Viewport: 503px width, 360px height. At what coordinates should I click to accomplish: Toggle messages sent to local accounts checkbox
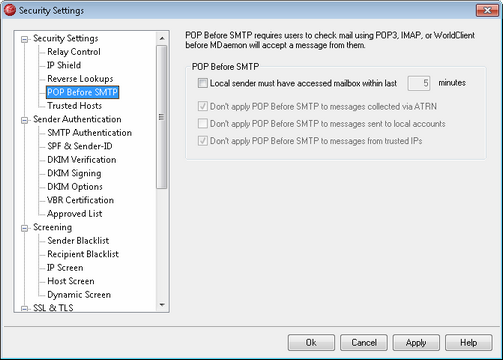click(203, 124)
